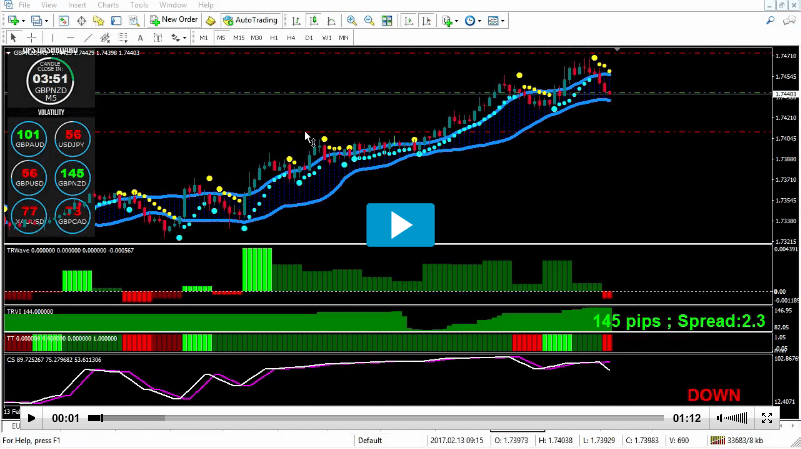Expand the Periods clock dropdown arrow

coord(479,21)
